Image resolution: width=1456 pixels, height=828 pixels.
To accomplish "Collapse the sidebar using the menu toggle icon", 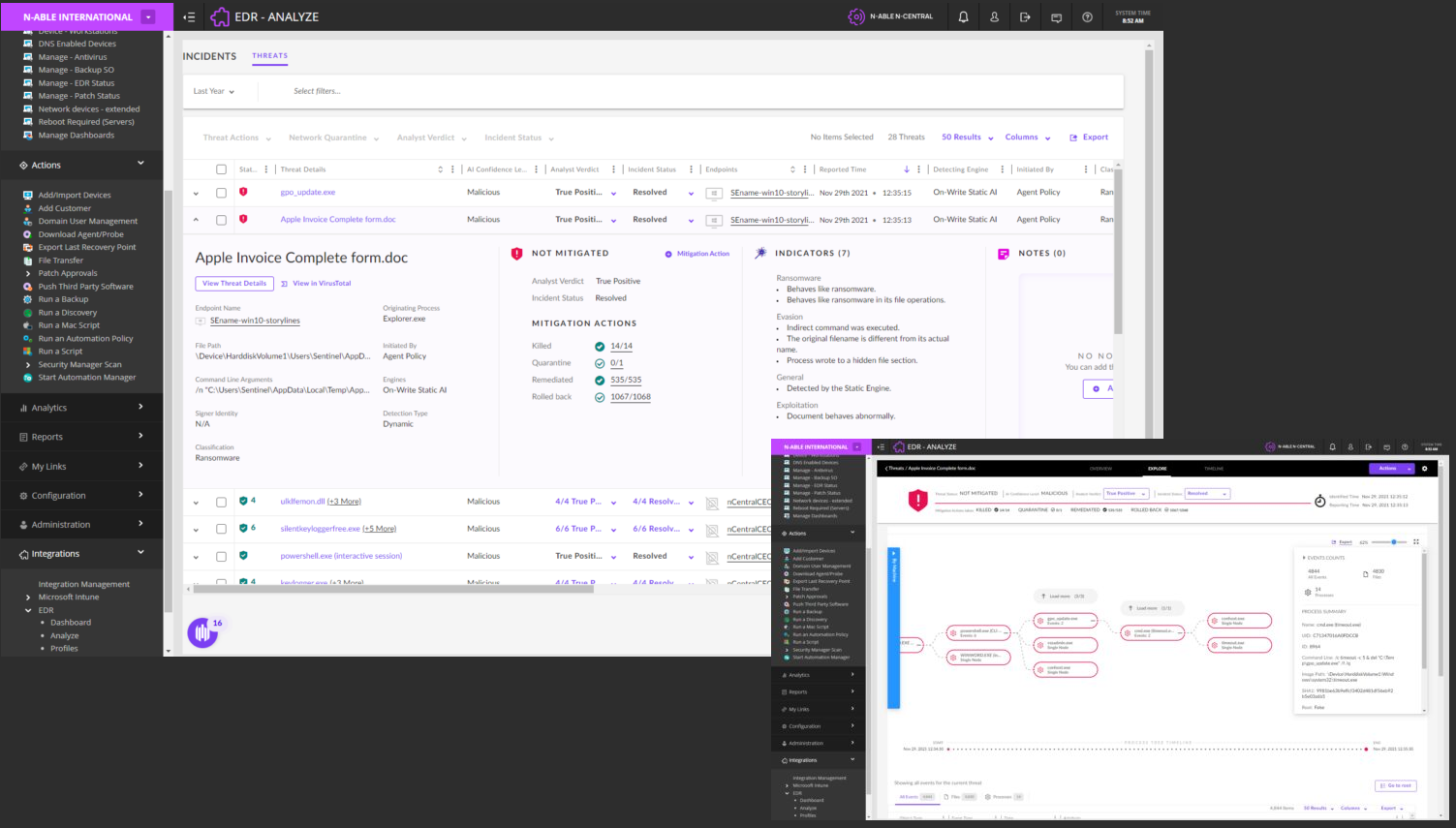I will (x=189, y=17).
